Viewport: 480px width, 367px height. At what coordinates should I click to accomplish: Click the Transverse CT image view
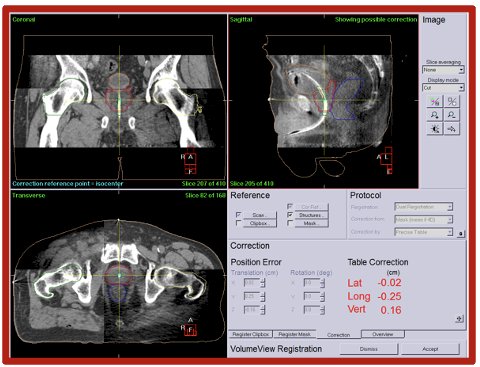pos(119,274)
